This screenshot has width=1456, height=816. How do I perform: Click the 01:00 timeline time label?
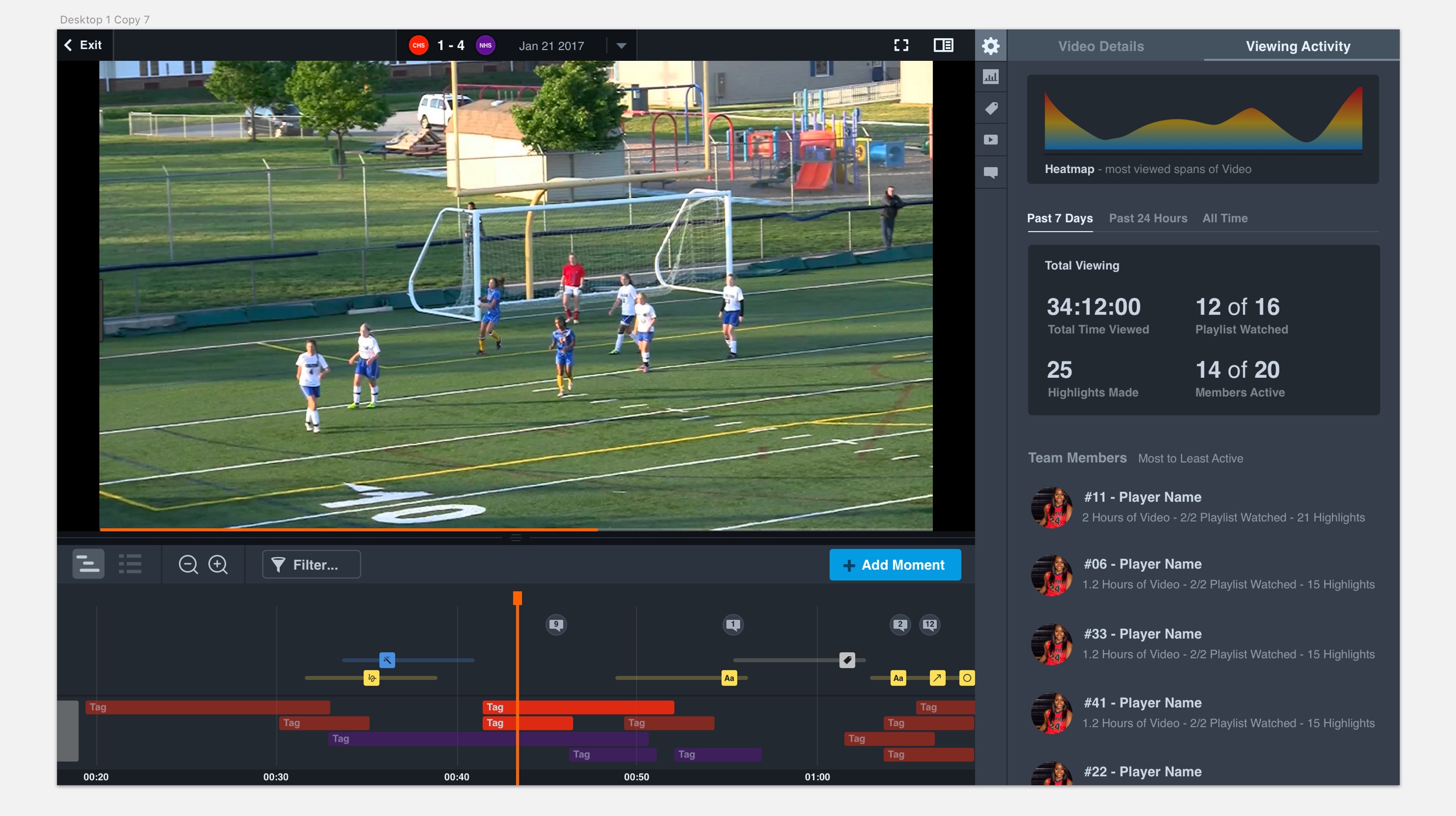[x=817, y=777]
